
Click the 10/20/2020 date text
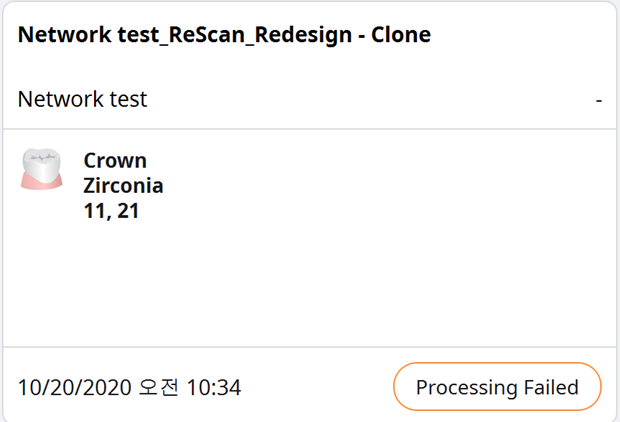[x=74, y=387]
